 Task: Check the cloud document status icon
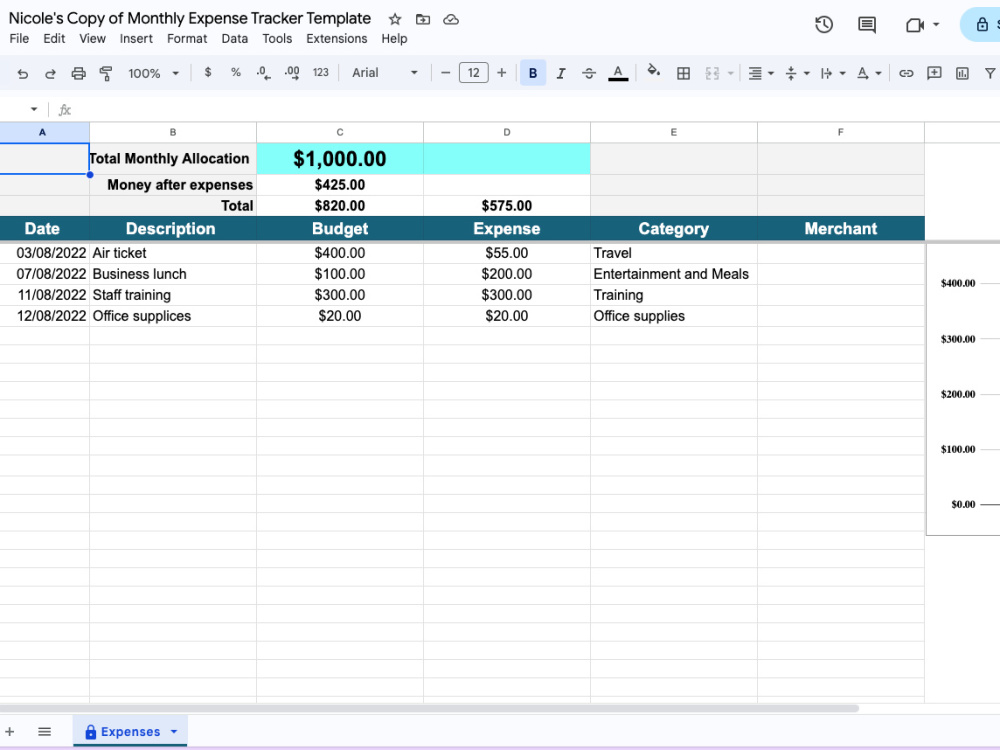(x=451, y=19)
